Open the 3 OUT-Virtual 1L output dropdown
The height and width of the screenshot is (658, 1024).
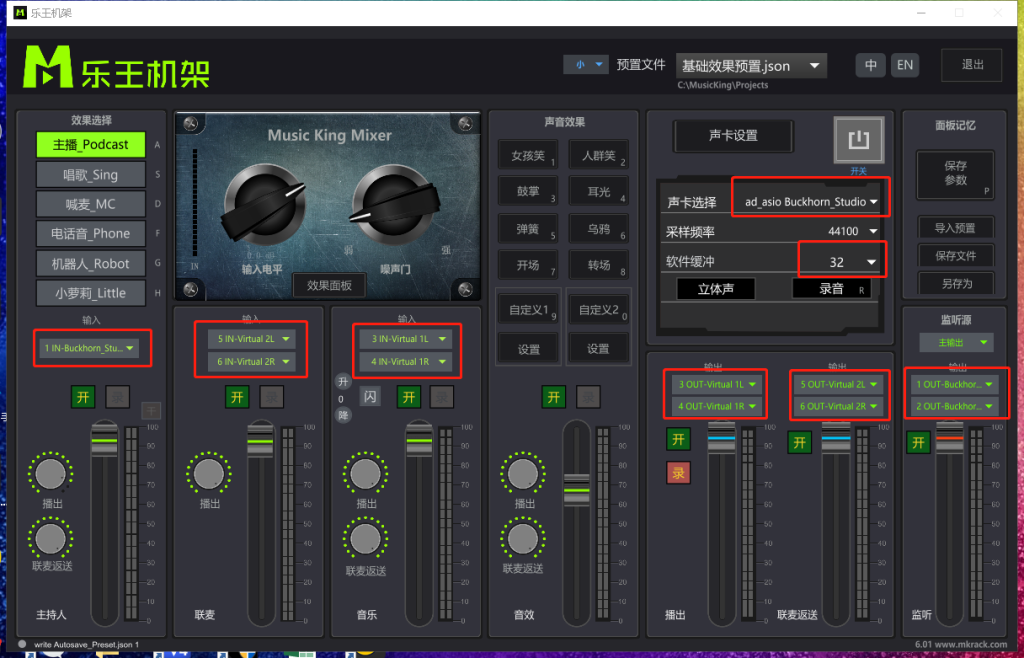(x=717, y=384)
